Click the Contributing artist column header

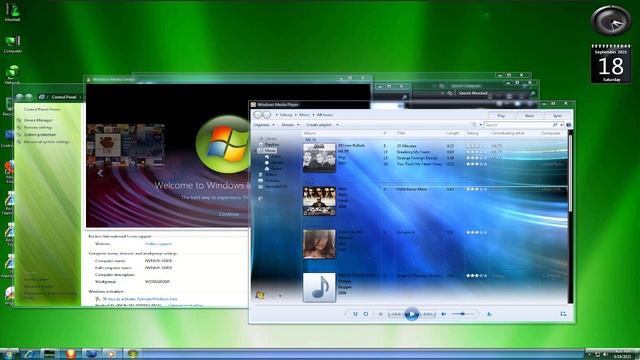point(508,133)
